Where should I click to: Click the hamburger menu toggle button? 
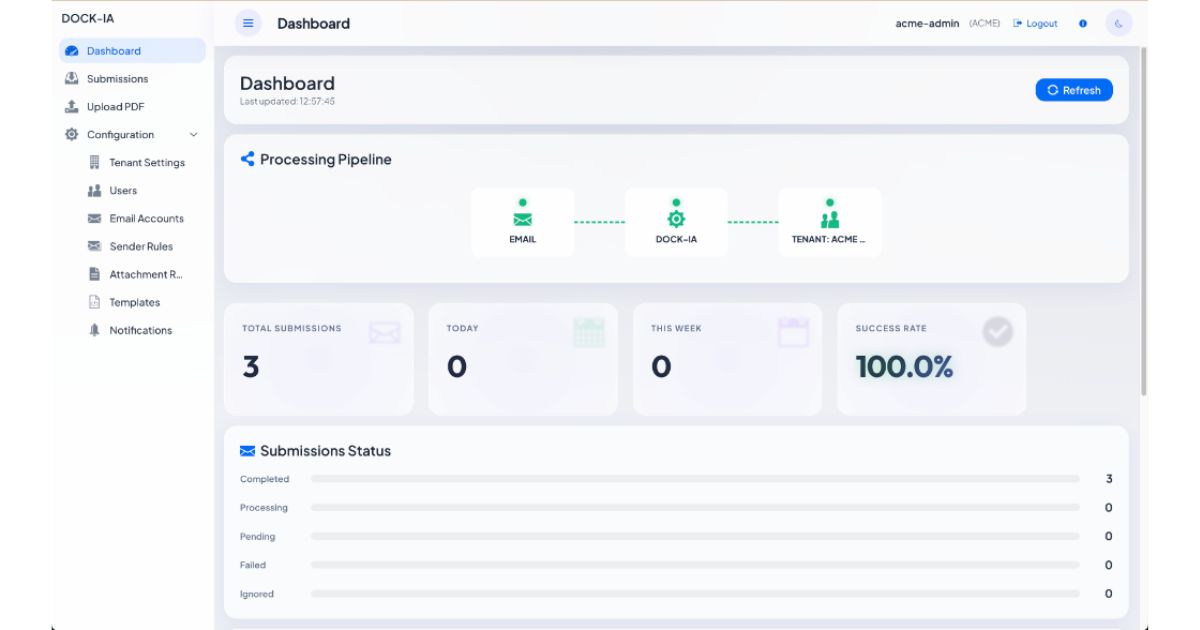coord(248,23)
